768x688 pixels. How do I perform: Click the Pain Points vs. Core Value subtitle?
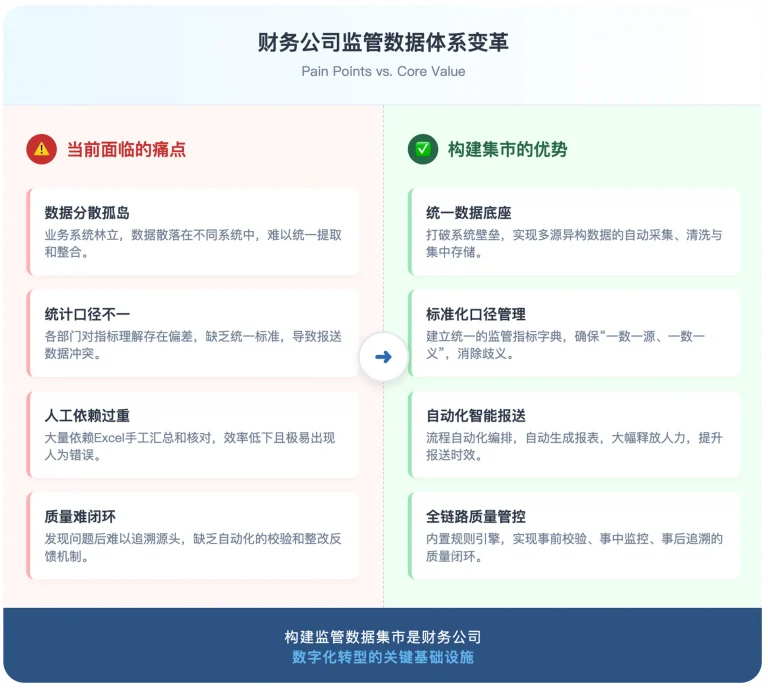(383, 71)
